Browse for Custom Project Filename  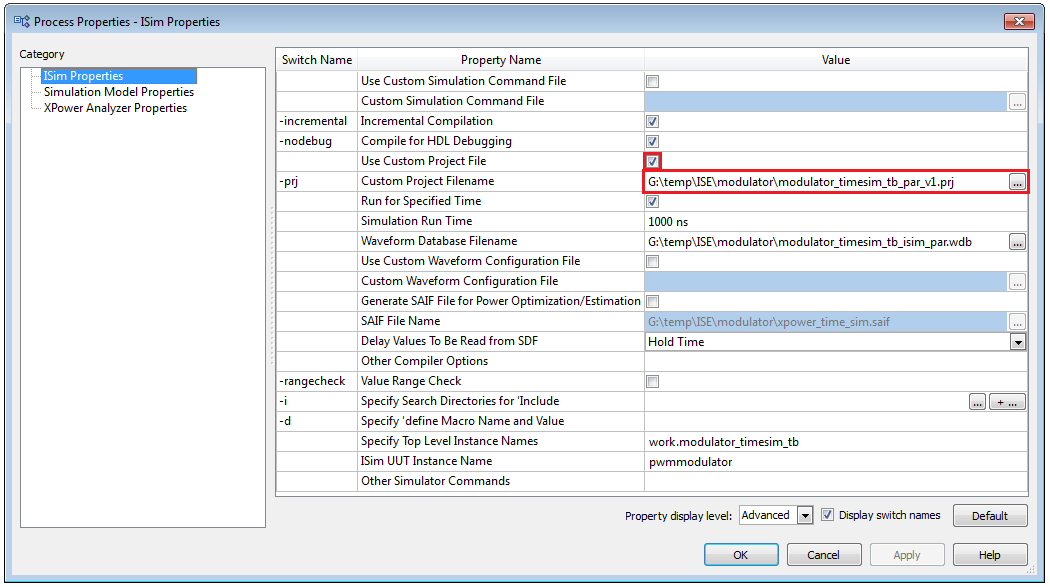[1017, 181]
